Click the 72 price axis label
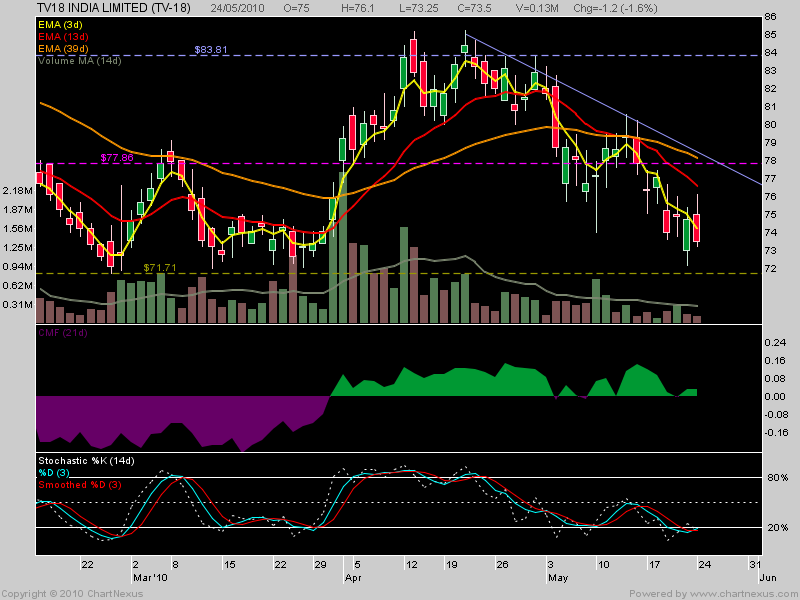Screen dimensions: 800x600 coord(770,268)
